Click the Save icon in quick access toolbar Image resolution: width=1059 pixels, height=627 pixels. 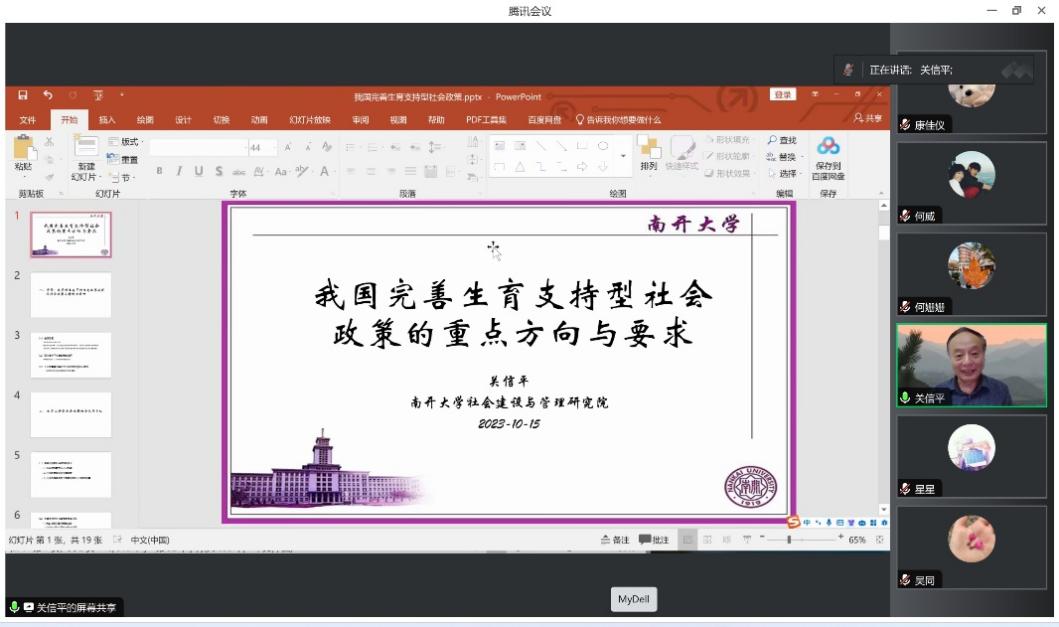click(x=22, y=96)
